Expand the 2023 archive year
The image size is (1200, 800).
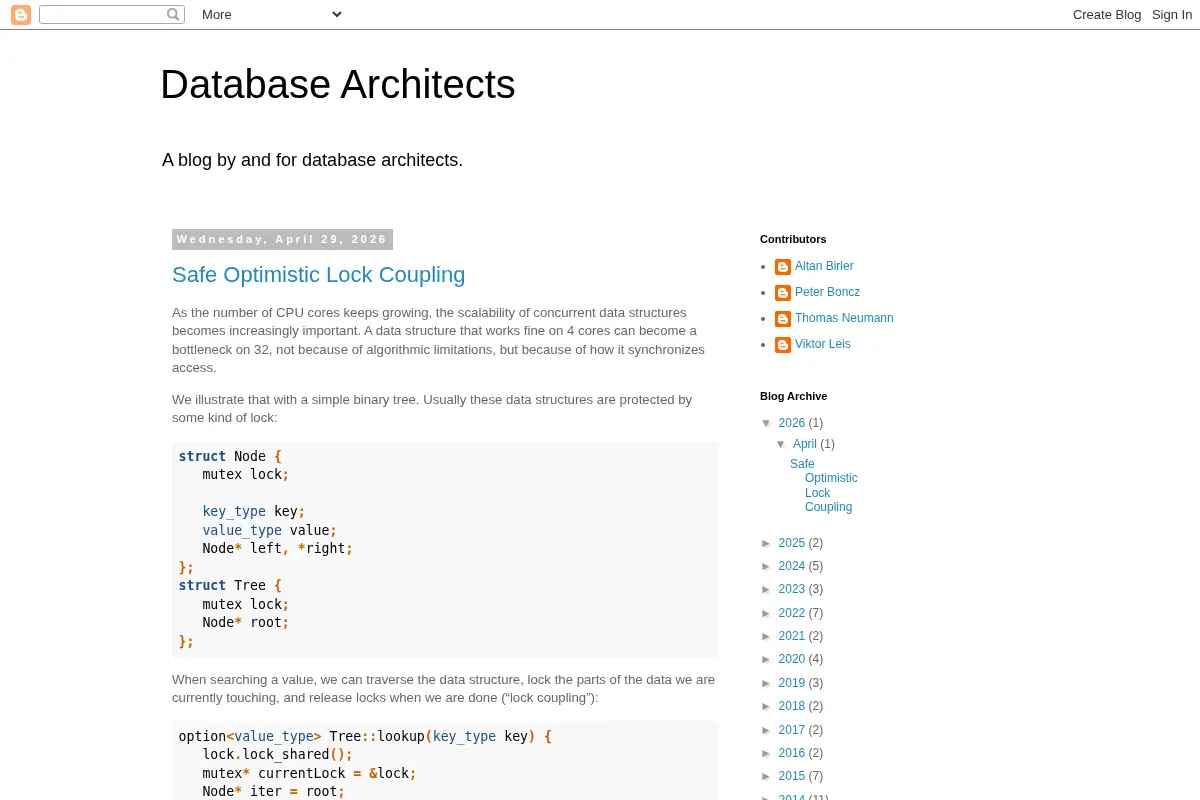click(x=767, y=590)
